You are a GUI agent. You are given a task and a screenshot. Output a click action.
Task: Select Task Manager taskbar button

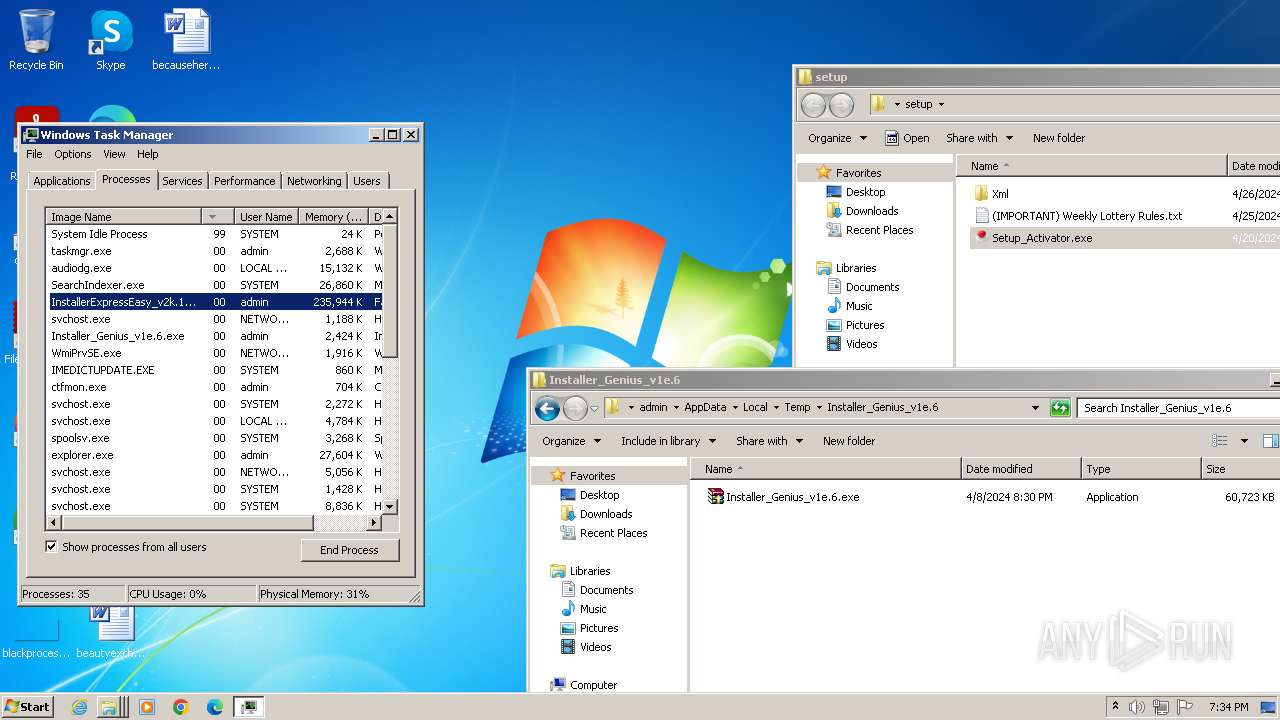[x=249, y=707]
